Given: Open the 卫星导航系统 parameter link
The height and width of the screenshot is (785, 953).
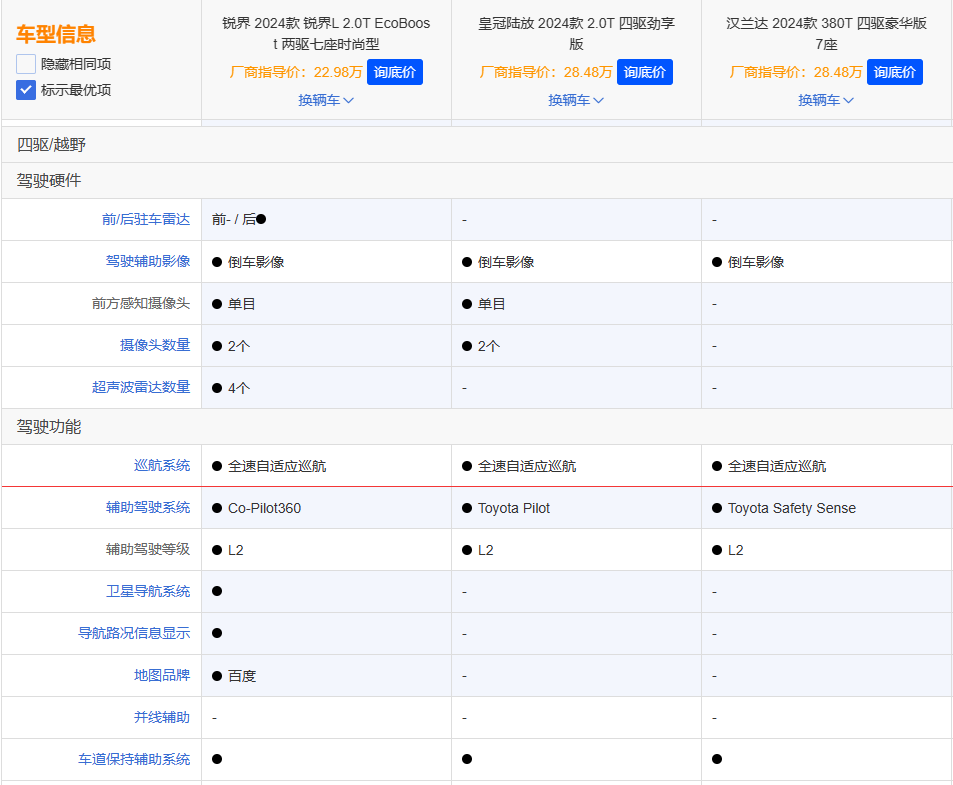Looking at the screenshot, I should tap(147, 591).
